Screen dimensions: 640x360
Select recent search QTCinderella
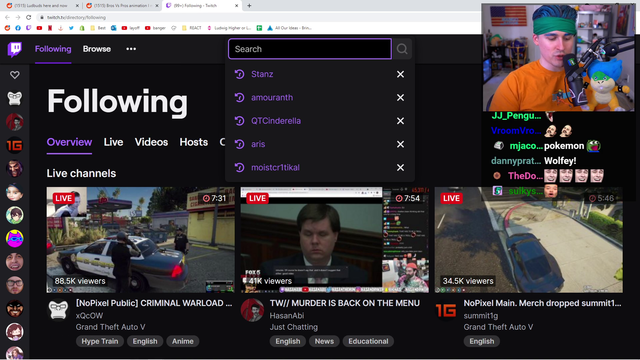point(276,121)
